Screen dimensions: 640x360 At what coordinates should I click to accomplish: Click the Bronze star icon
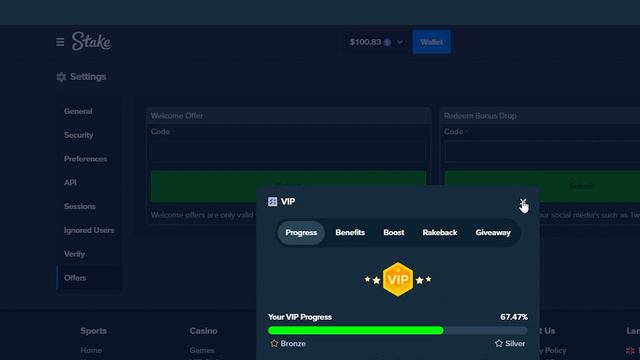tap(274, 344)
